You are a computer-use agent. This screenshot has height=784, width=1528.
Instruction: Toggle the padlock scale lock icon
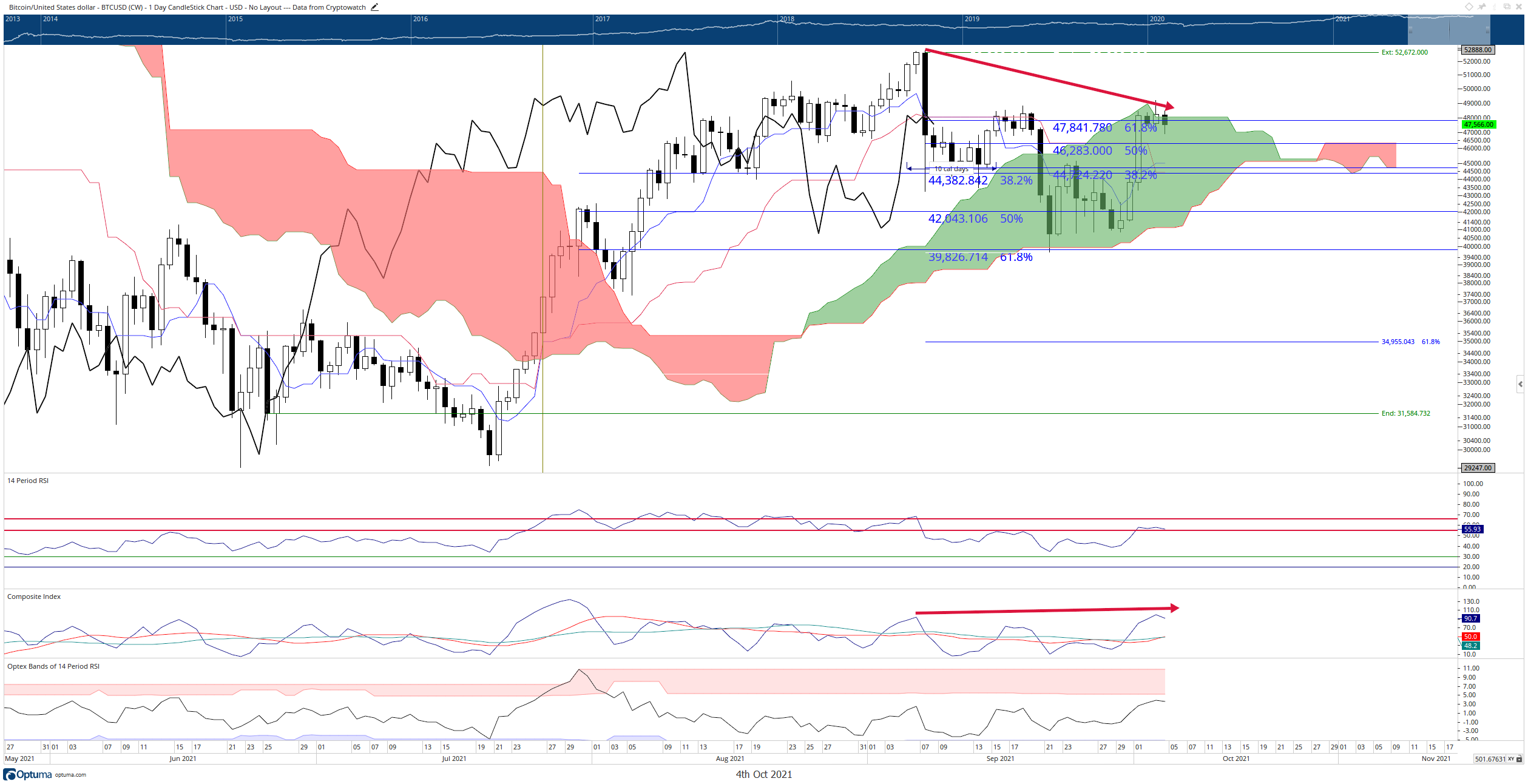pyautogui.click(x=1519, y=759)
